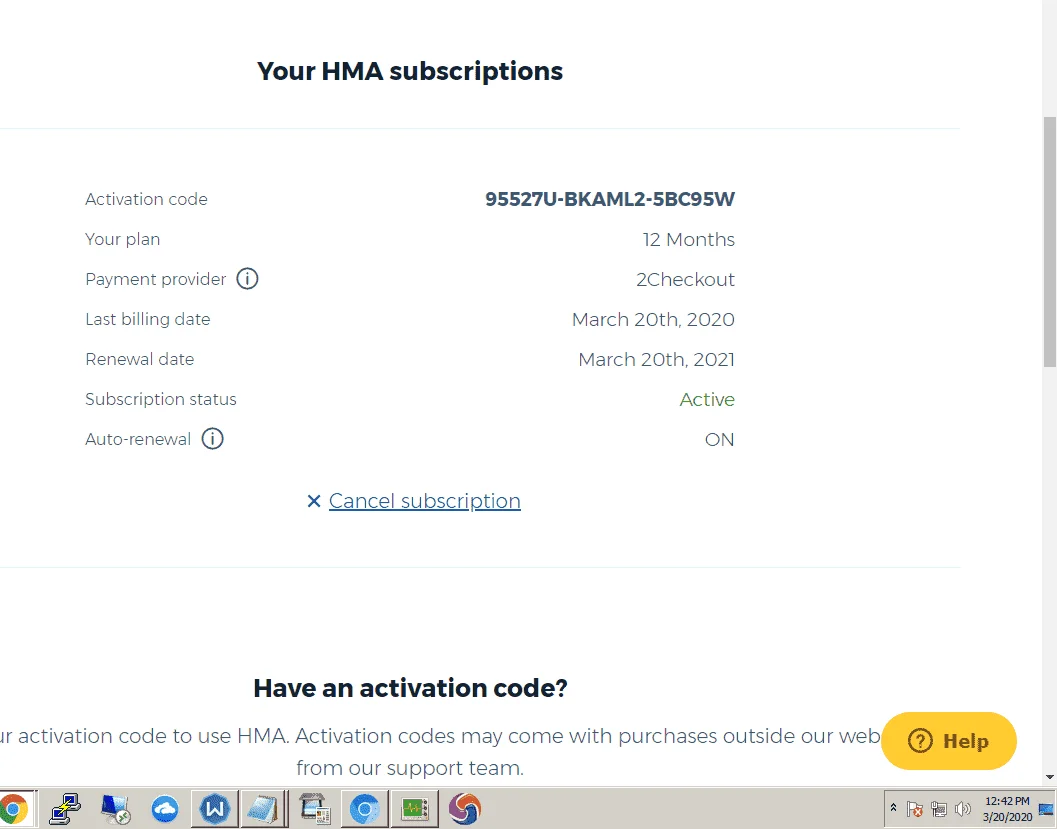Click the volume speaker tray icon
The width and height of the screenshot is (1057, 829).
[963, 809]
